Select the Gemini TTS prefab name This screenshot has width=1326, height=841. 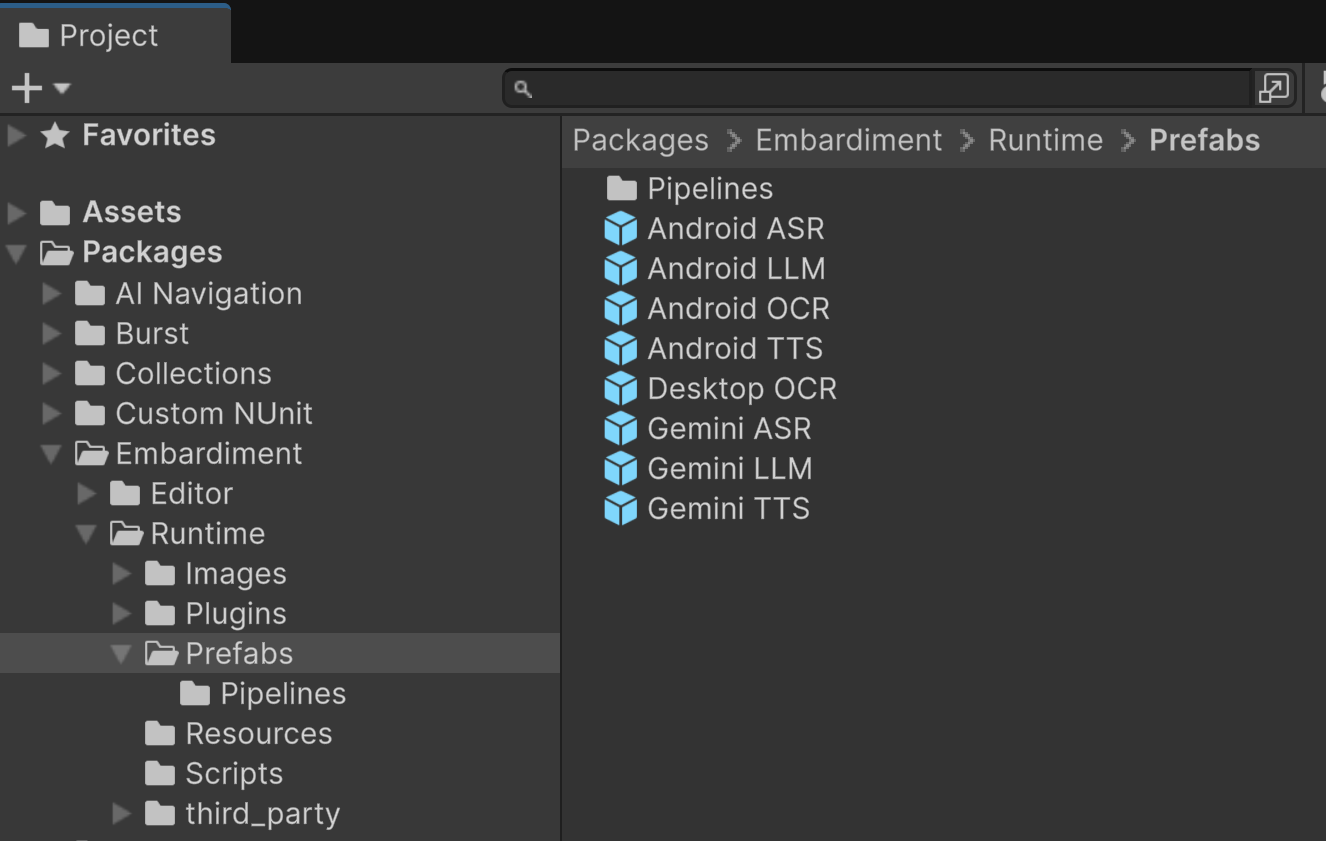728,509
